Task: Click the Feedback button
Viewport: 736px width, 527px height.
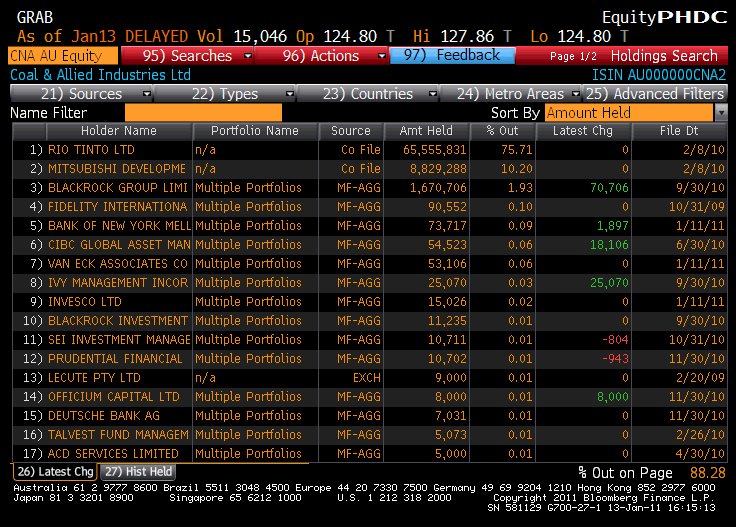Action: [452, 56]
